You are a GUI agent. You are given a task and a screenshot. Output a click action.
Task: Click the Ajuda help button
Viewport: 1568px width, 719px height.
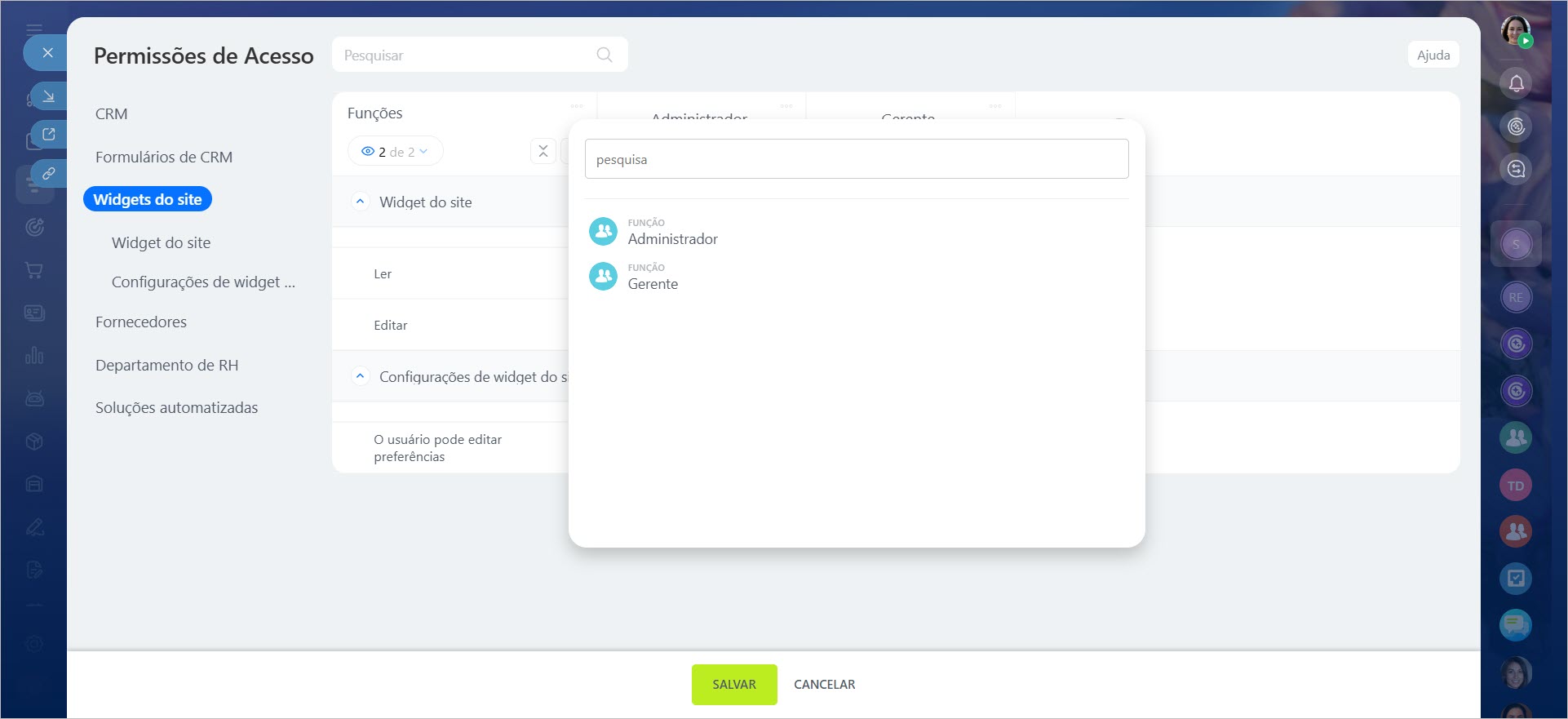pos(1433,55)
